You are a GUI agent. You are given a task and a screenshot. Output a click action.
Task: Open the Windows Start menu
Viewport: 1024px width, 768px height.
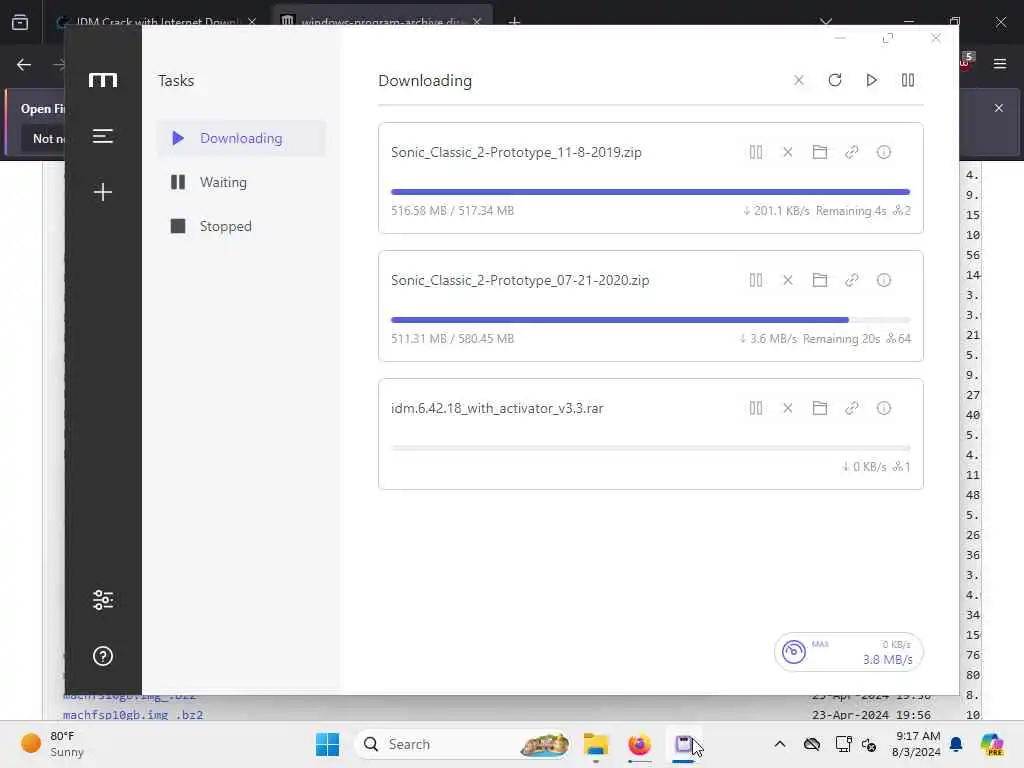point(327,744)
